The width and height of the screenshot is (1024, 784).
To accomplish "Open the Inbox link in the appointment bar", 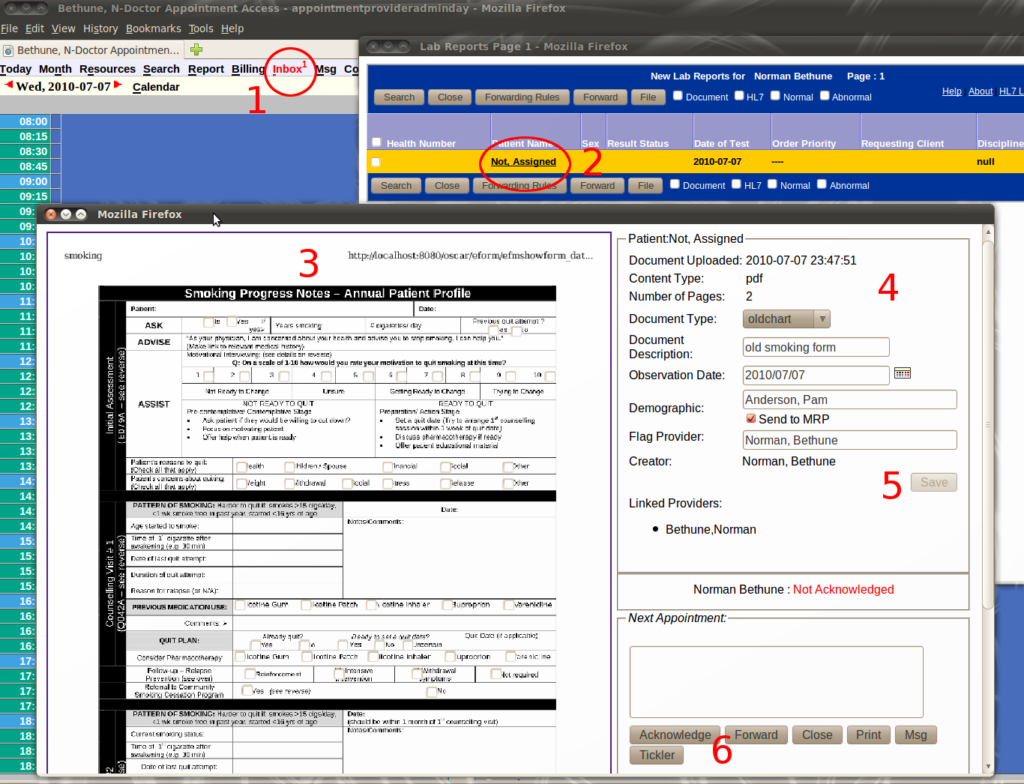I will point(288,69).
